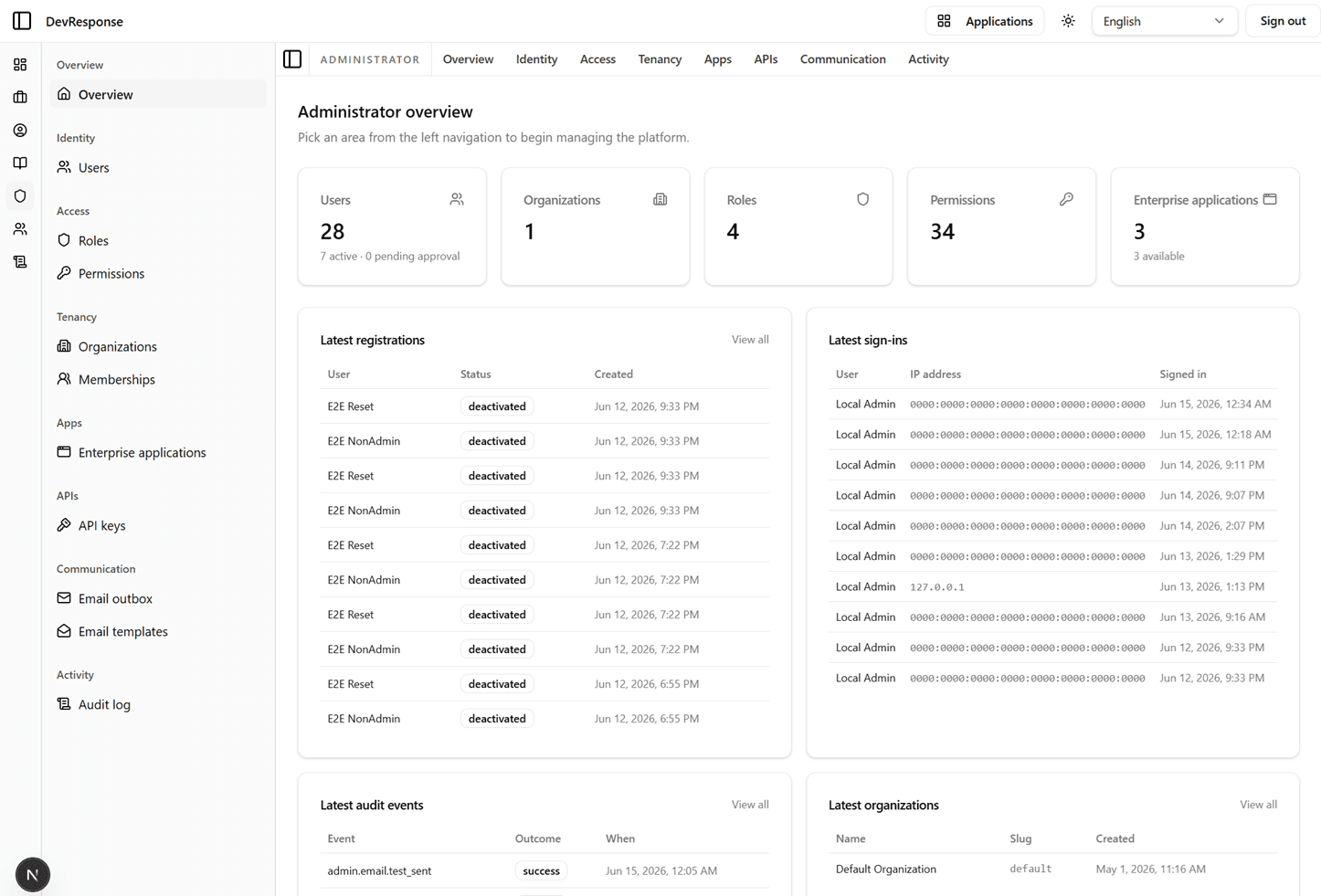The image size is (1321, 896).
Task: Click the Roles card shield icon
Action: click(863, 199)
